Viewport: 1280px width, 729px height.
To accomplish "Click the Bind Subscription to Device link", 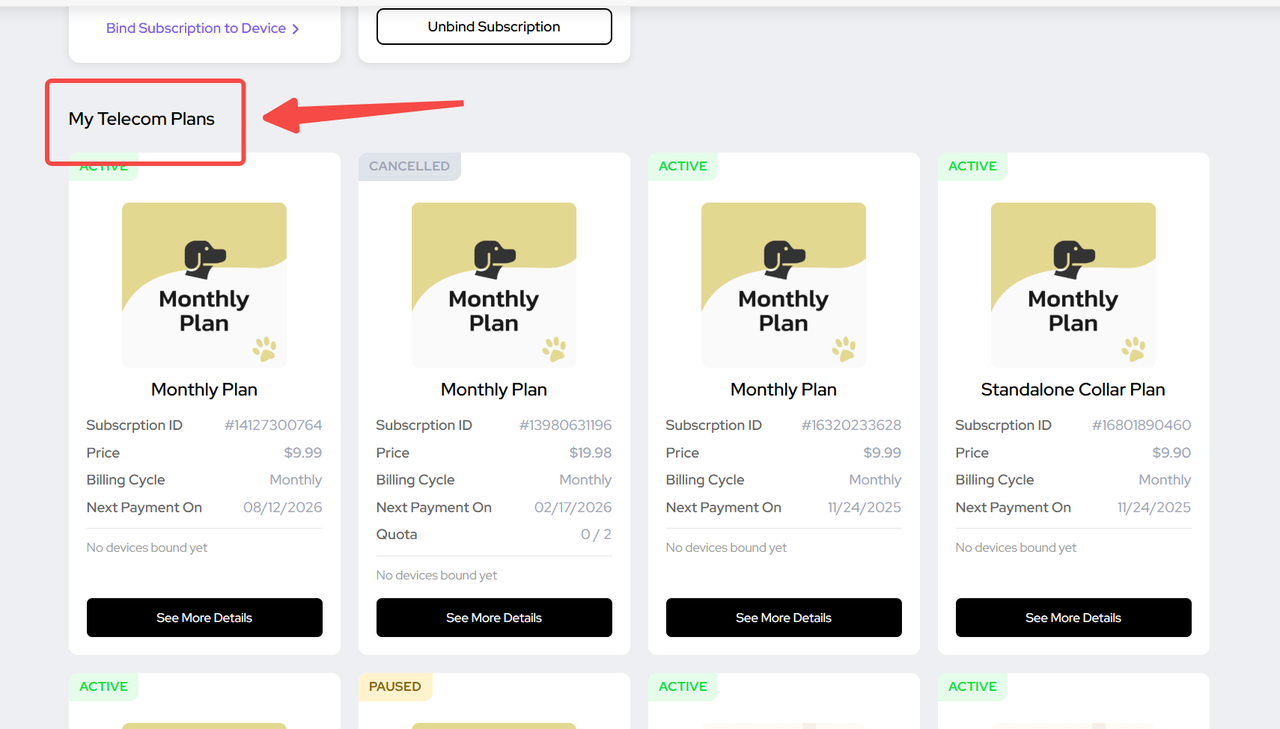I will [196, 28].
